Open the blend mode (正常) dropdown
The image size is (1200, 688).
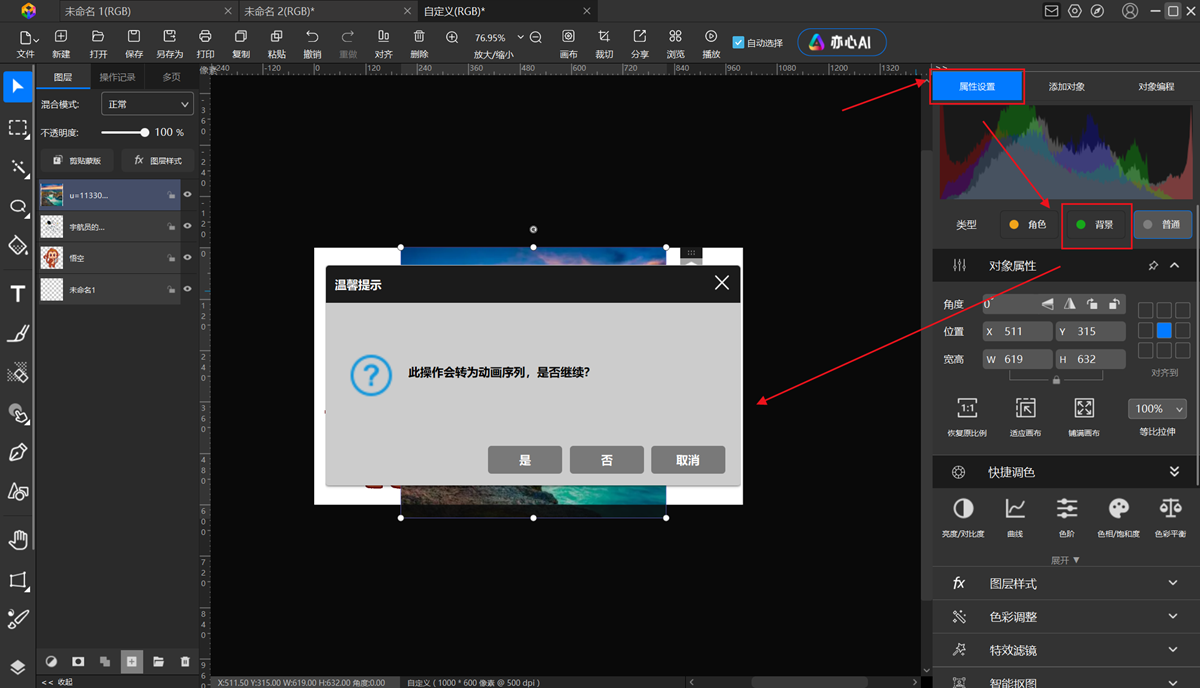point(147,105)
